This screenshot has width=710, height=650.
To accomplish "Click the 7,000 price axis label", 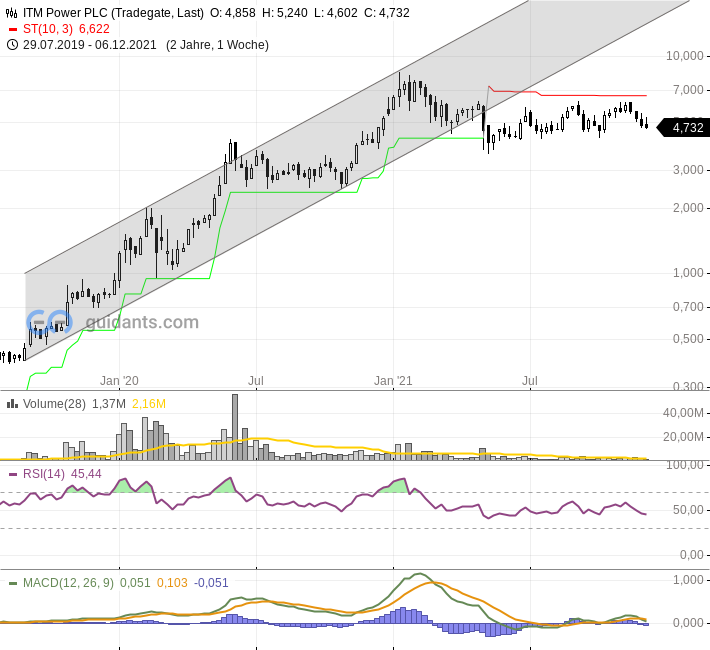I will click(x=688, y=90).
